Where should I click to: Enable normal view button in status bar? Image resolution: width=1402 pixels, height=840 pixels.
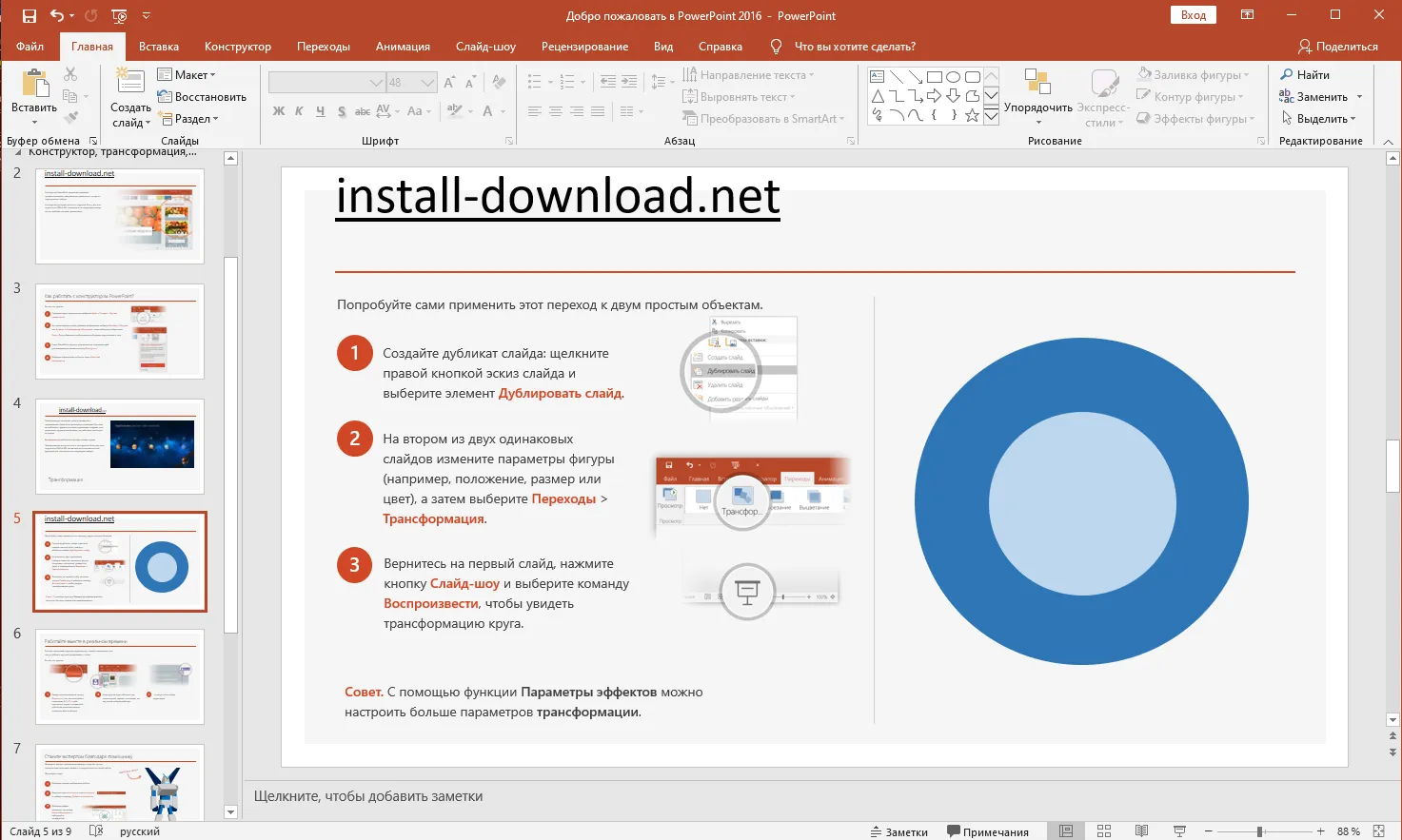1066,831
